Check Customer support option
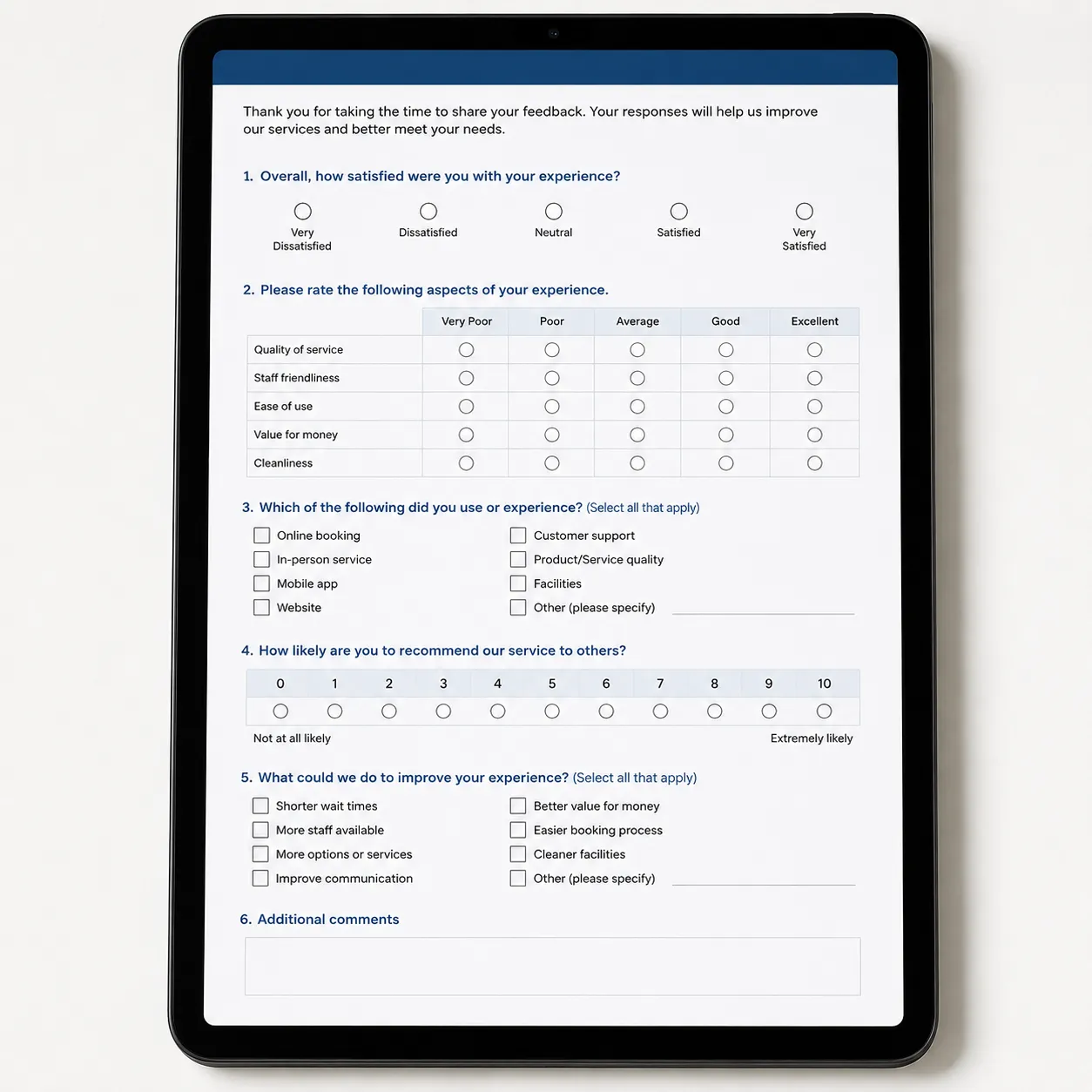The width and height of the screenshot is (1092, 1092). pyautogui.click(x=518, y=536)
